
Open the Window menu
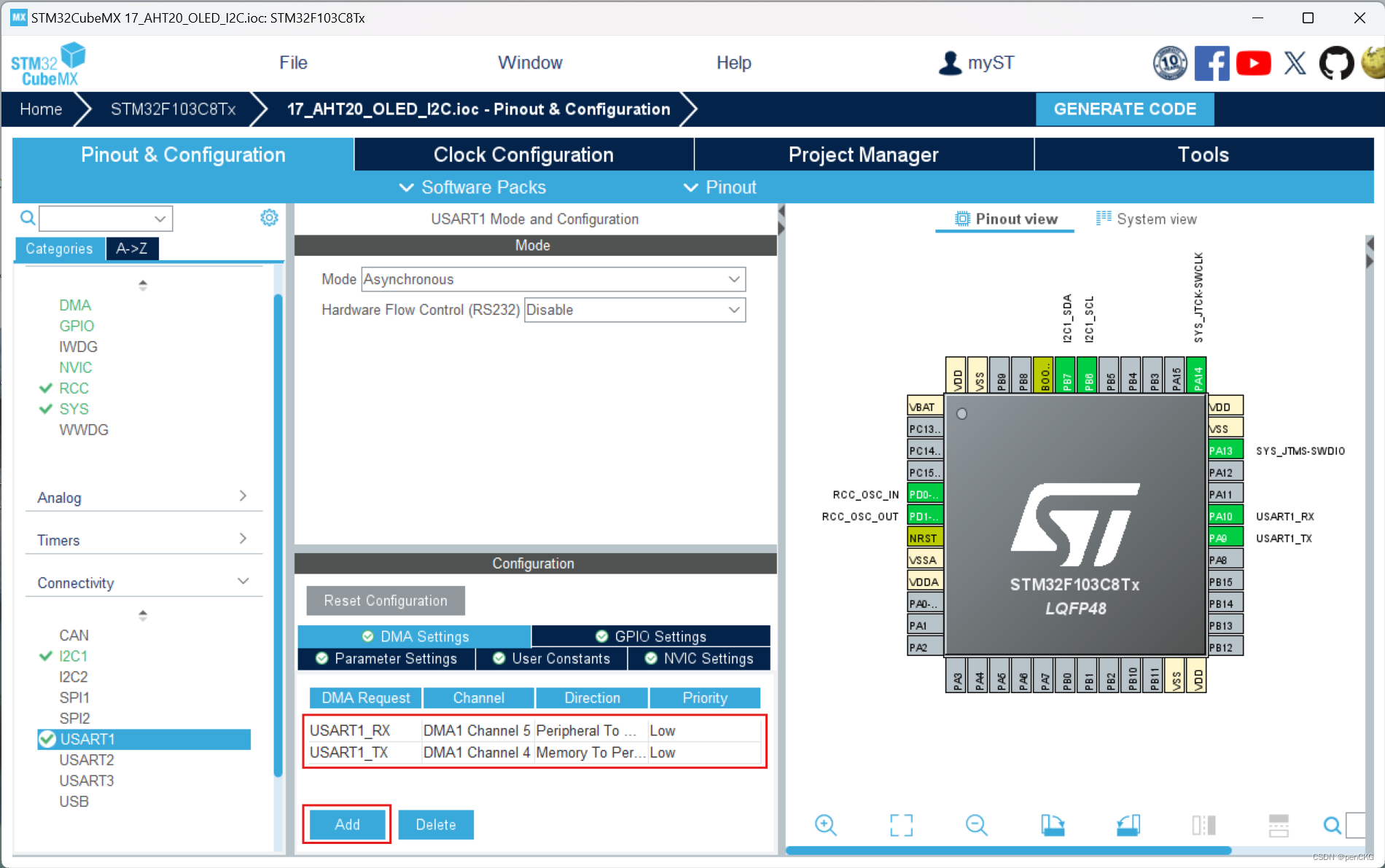[530, 63]
